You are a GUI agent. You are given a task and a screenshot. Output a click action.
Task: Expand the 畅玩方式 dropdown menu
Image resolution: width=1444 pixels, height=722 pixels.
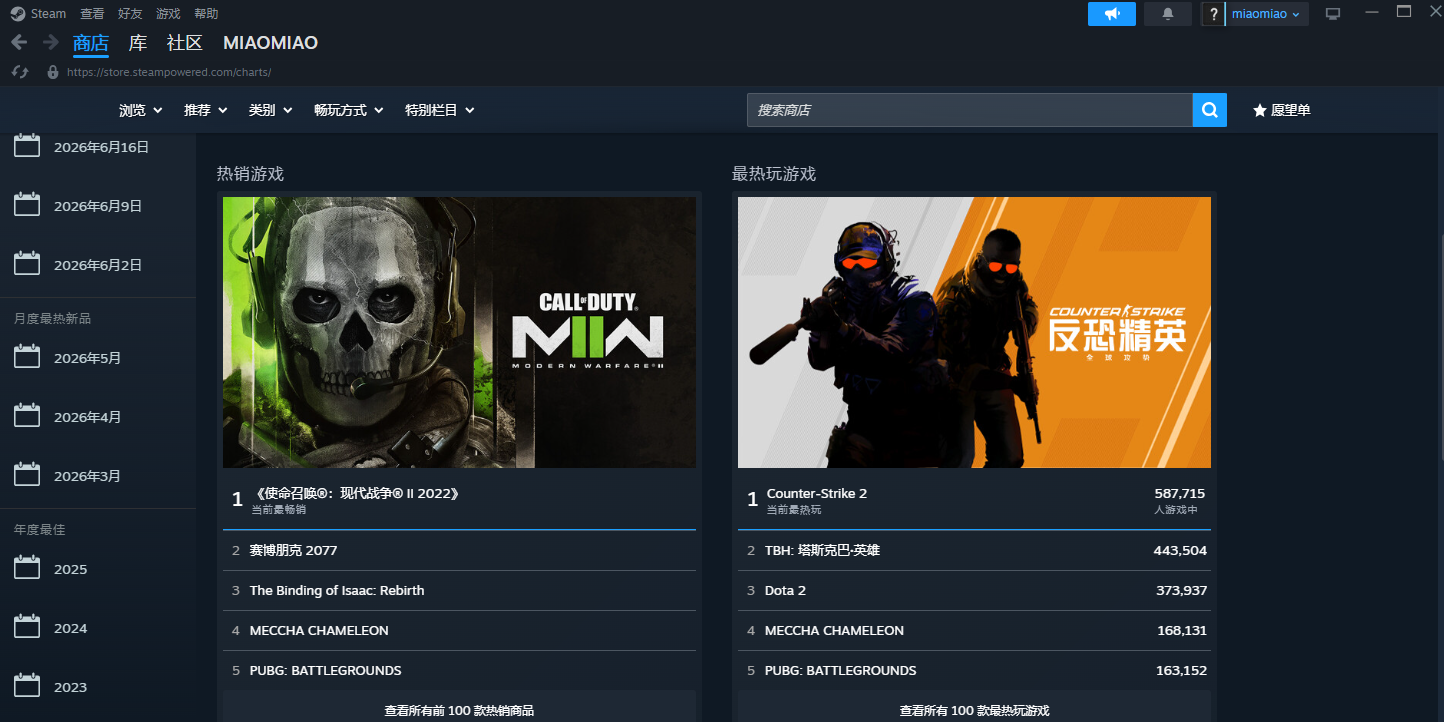348,110
